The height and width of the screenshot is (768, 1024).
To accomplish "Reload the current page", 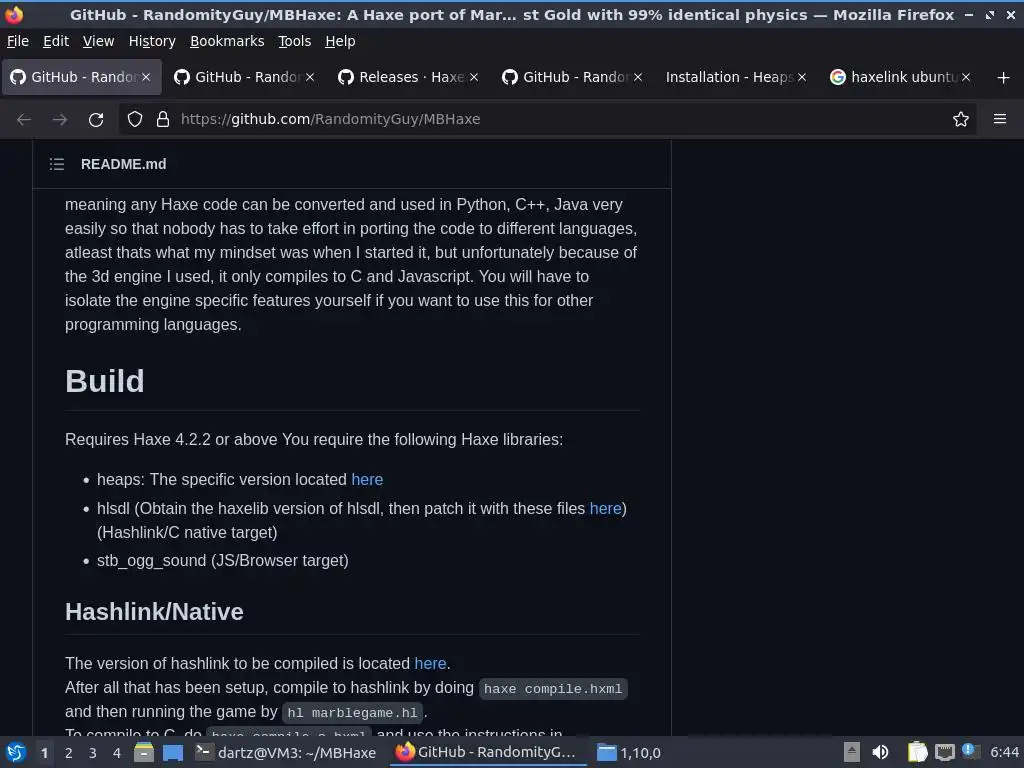I will (x=96, y=120).
